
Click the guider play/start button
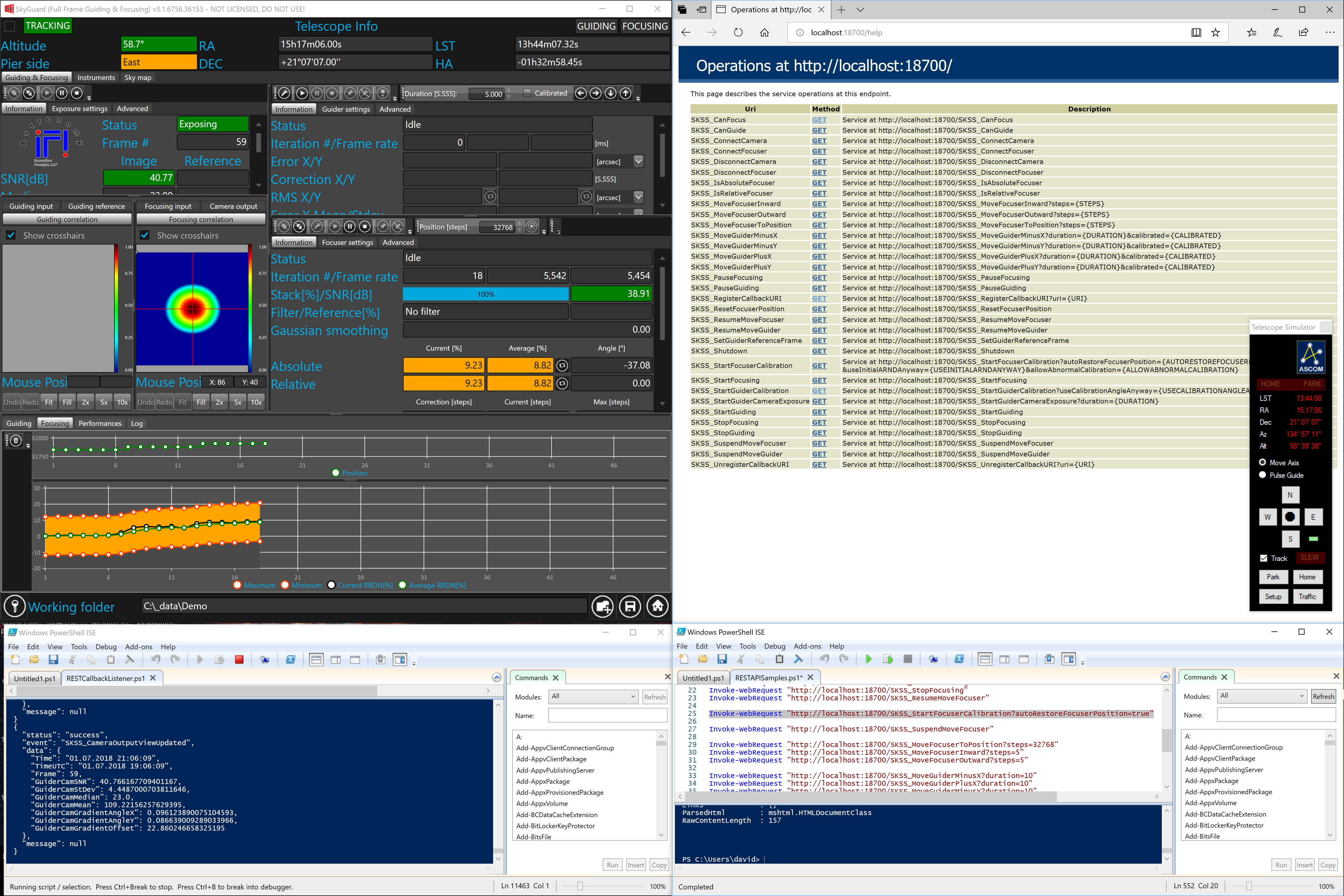(302, 93)
